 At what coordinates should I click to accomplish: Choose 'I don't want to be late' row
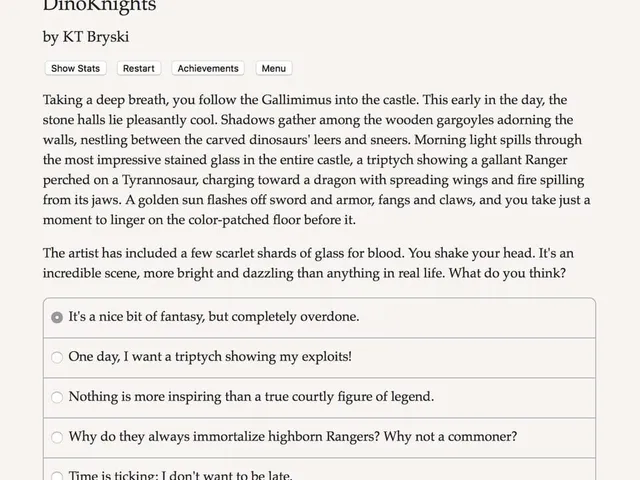coord(320,469)
